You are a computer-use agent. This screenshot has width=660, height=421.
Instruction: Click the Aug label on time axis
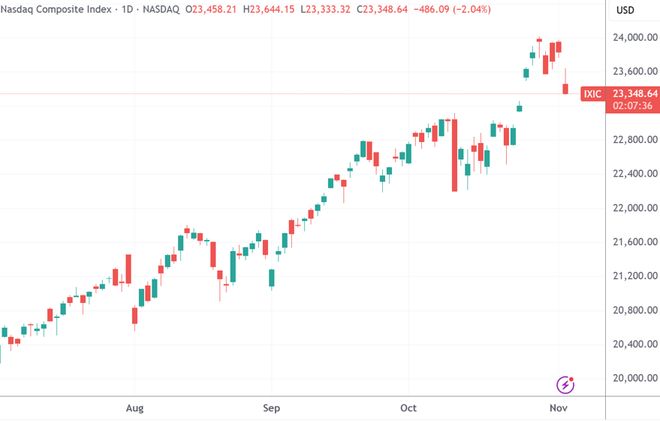(137, 408)
